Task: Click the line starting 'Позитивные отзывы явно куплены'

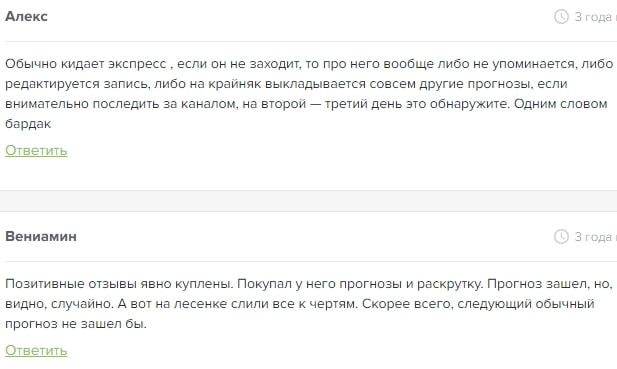Action: (x=309, y=284)
